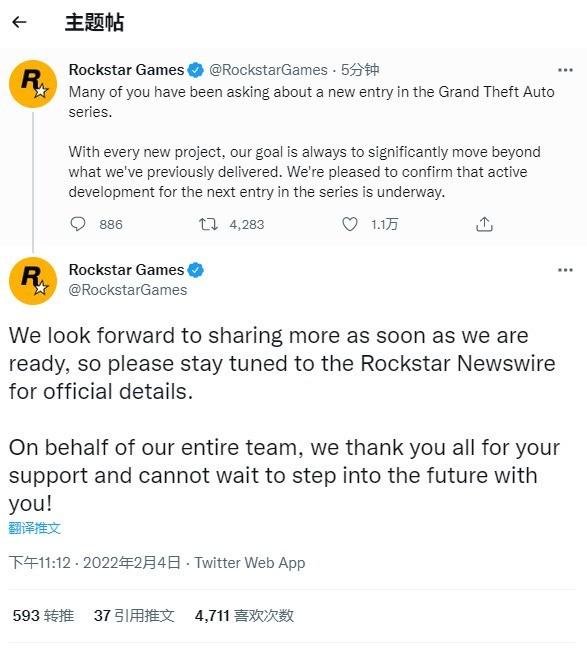Retweet the first Rockstar Games tweet
The height and width of the screenshot is (649, 587).
pyautogui.click(x=208, y=224)
